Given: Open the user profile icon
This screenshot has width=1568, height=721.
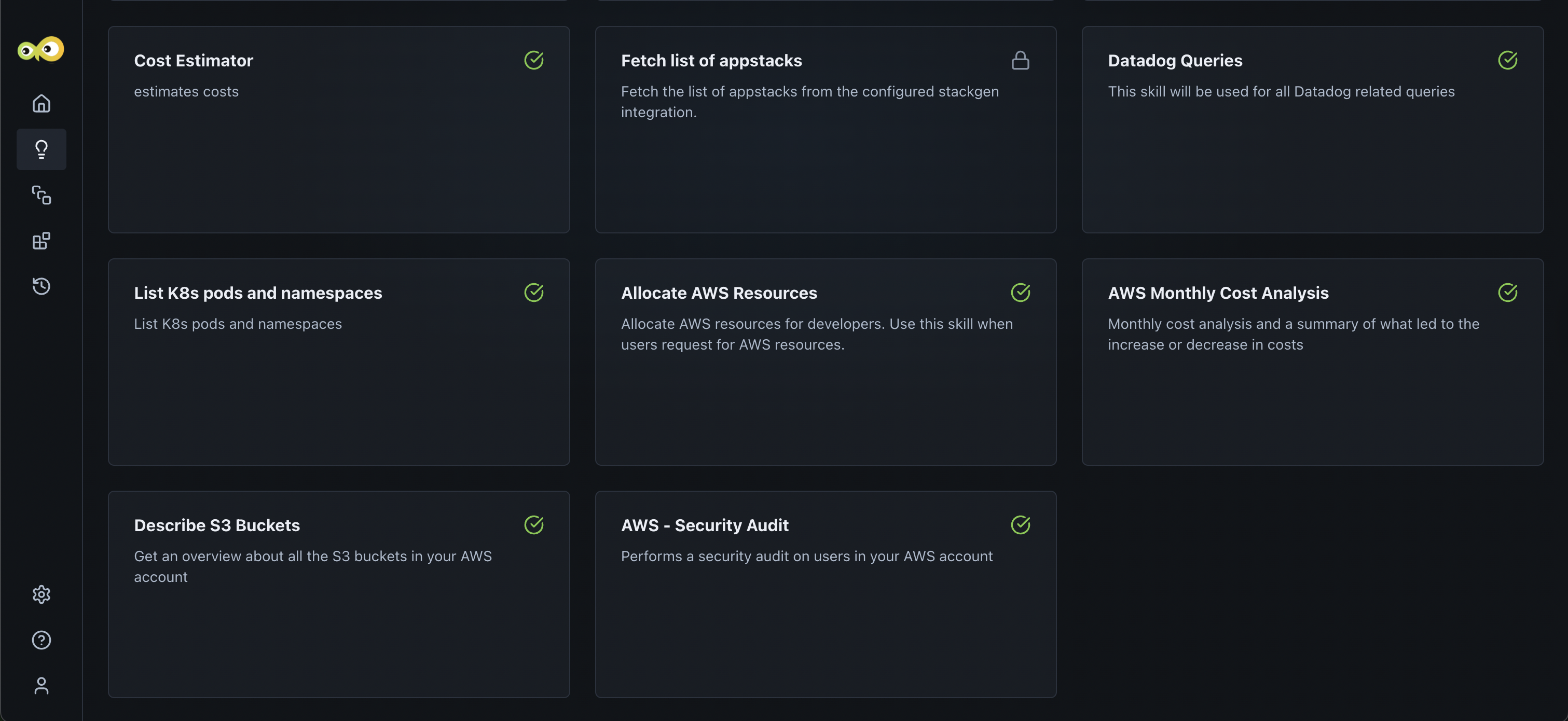Looking at the screenshot, I should (42, 686).
